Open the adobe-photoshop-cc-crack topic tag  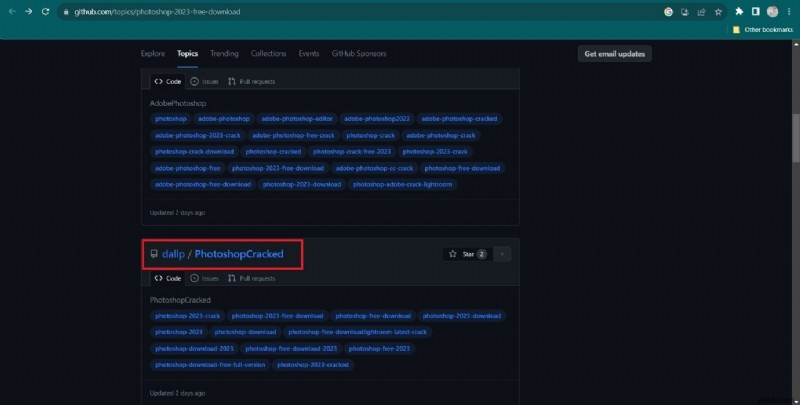(x=374, y=168)
